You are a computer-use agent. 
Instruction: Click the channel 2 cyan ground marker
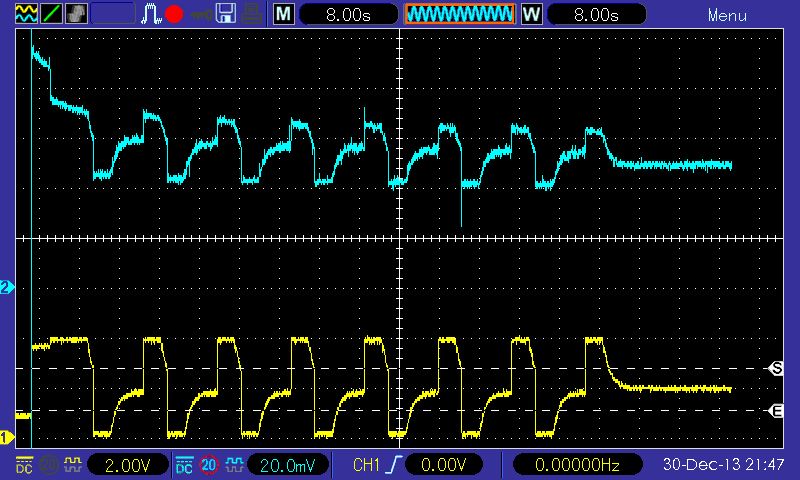point(7,287)
